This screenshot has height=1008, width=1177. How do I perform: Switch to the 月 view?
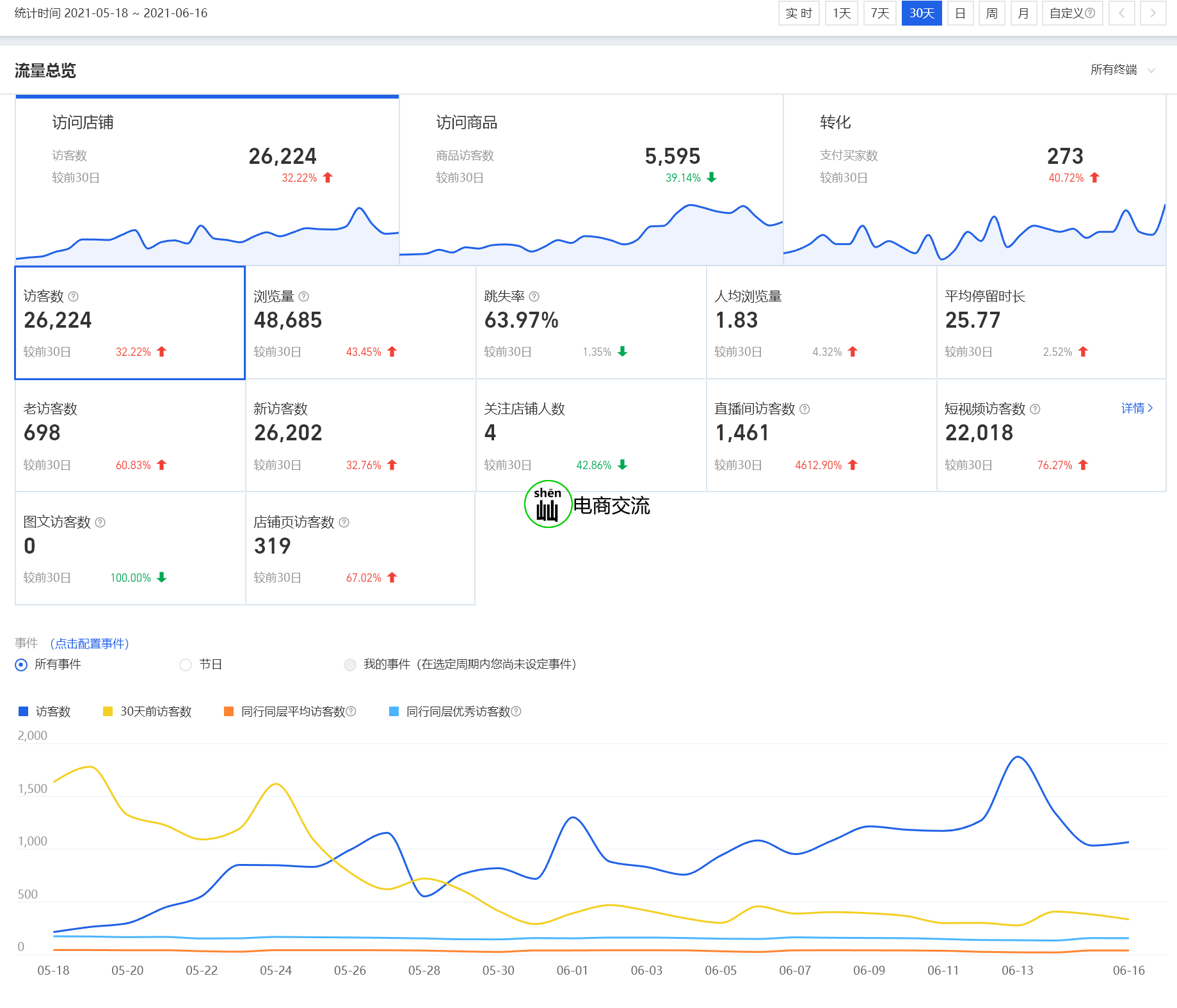pyautogui.click(x=1023, y=13)
